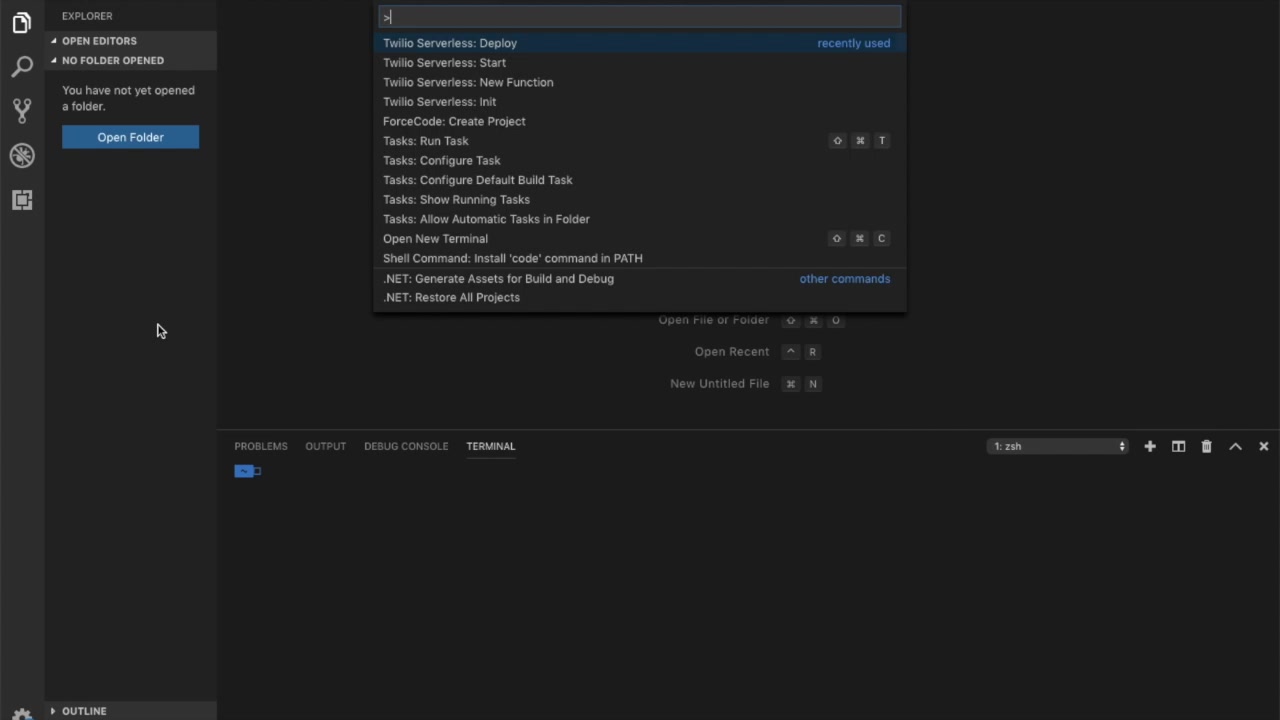Image resolution: width=1280 pixels, height=720 pixels.
Task: Run .NET: Generate Assets for Build and Debug
Action: (640, 279)
